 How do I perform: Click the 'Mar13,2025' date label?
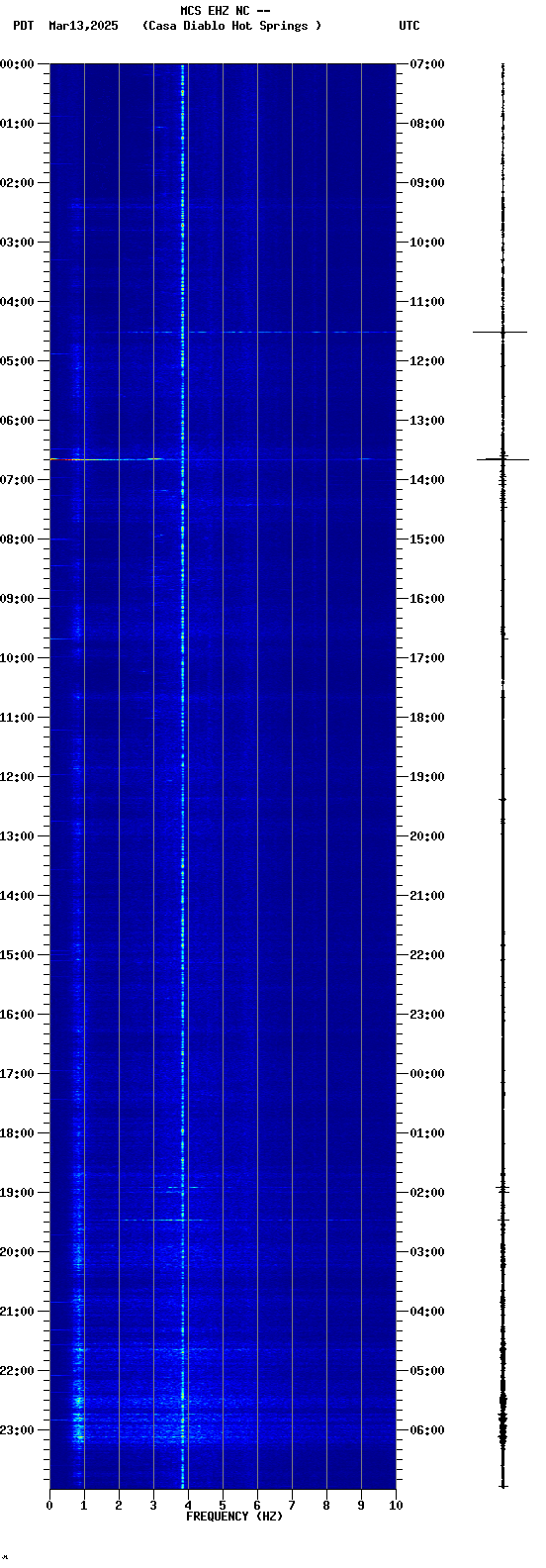point(83,26)
